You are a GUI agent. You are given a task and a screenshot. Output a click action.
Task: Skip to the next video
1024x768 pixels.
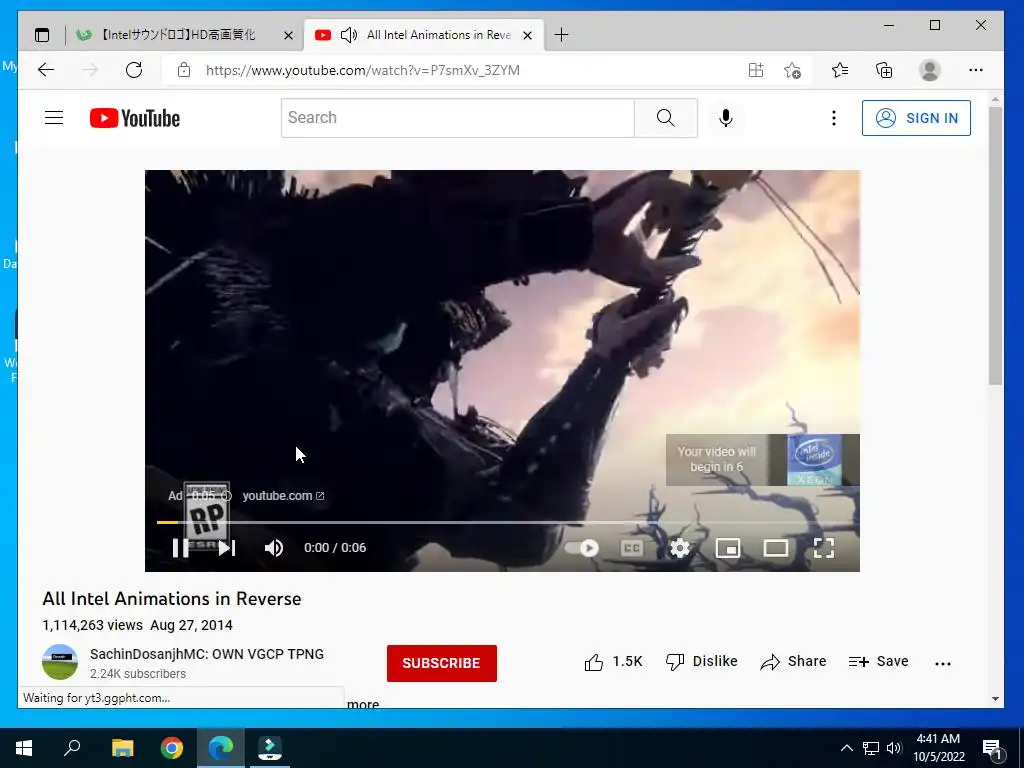227,548
